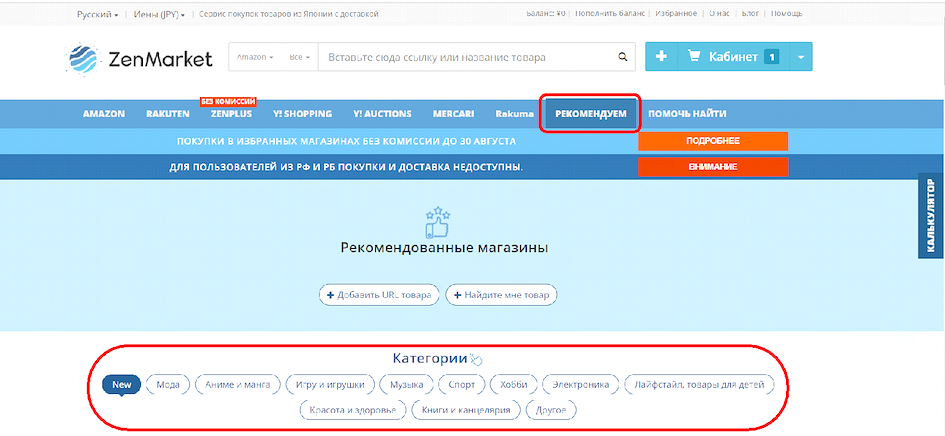Open the Иены (JPY) currency dropdown
The width and height of the screenshot is (945, 436).
tap(159, 14)
